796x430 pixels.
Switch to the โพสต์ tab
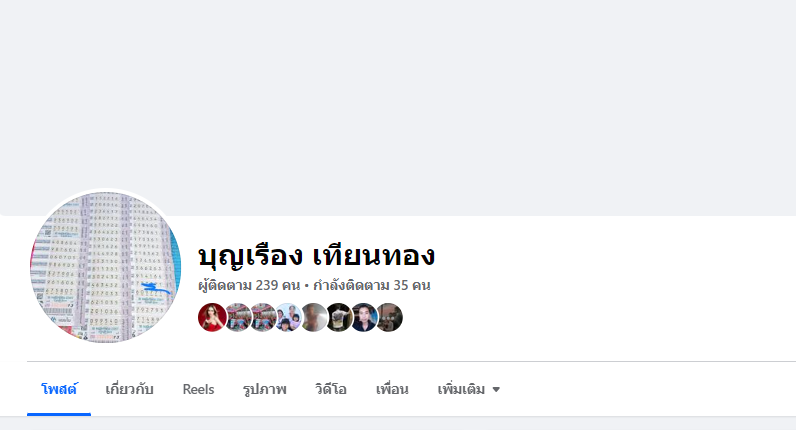click(x=59, y=389)
